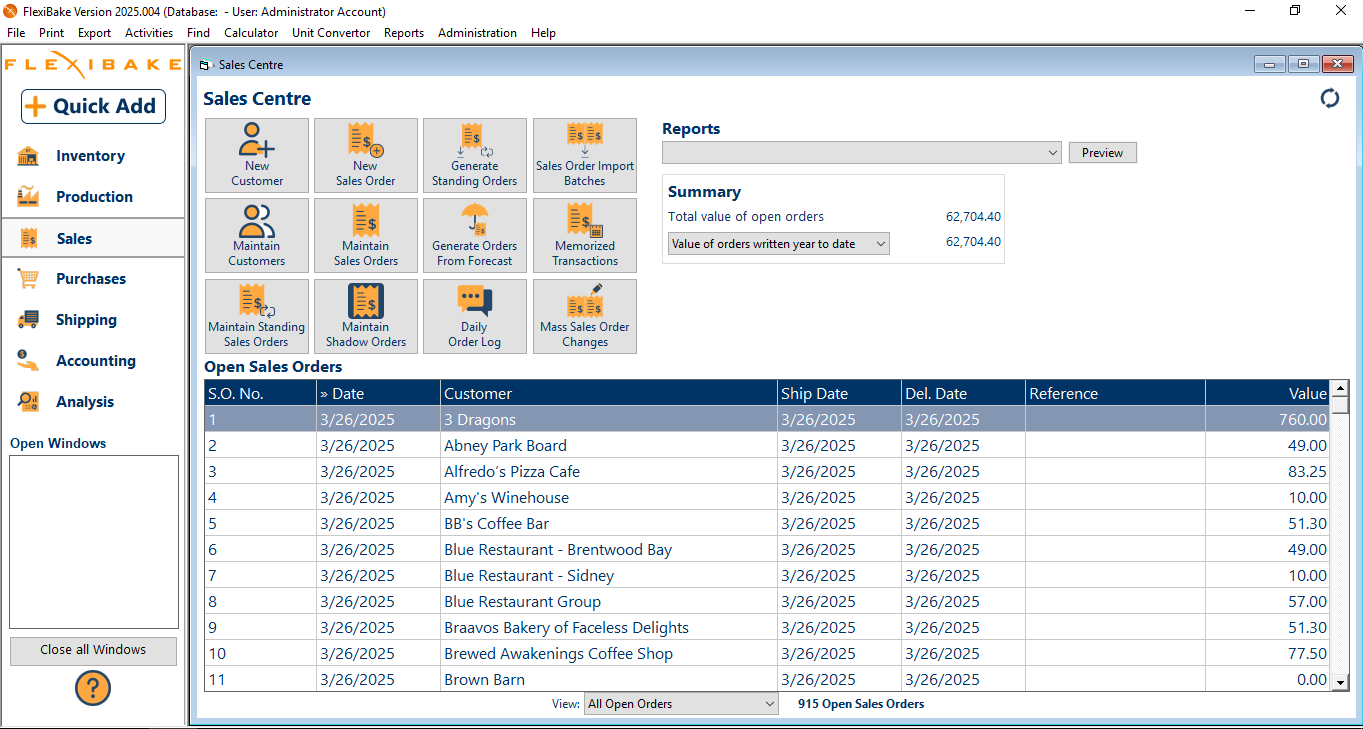Open the Daily Order Log
The height and width of the screenshot is (729, 1363).
tap(475, 316)
